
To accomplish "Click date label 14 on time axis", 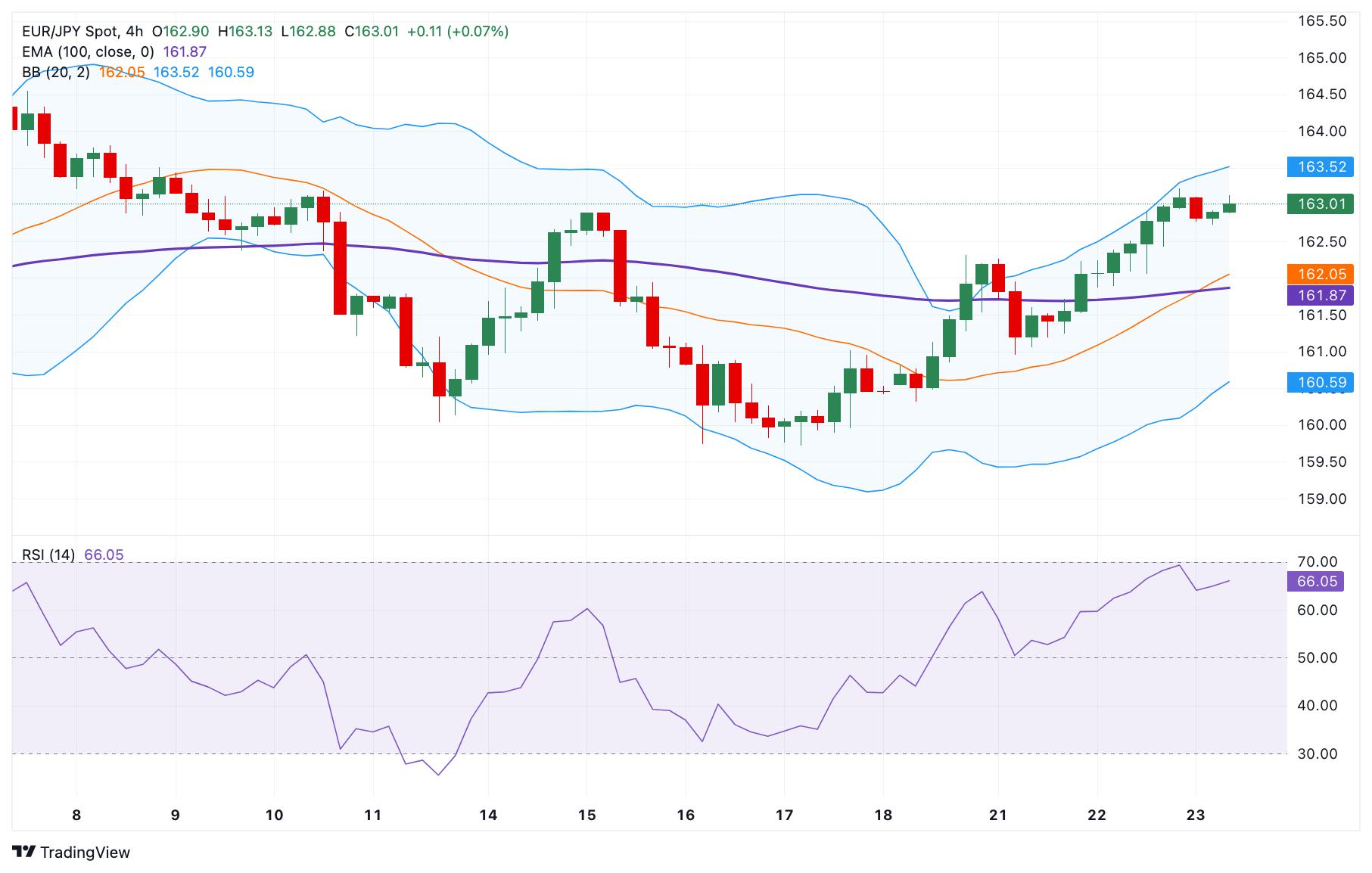I will [x=488, y=815].
